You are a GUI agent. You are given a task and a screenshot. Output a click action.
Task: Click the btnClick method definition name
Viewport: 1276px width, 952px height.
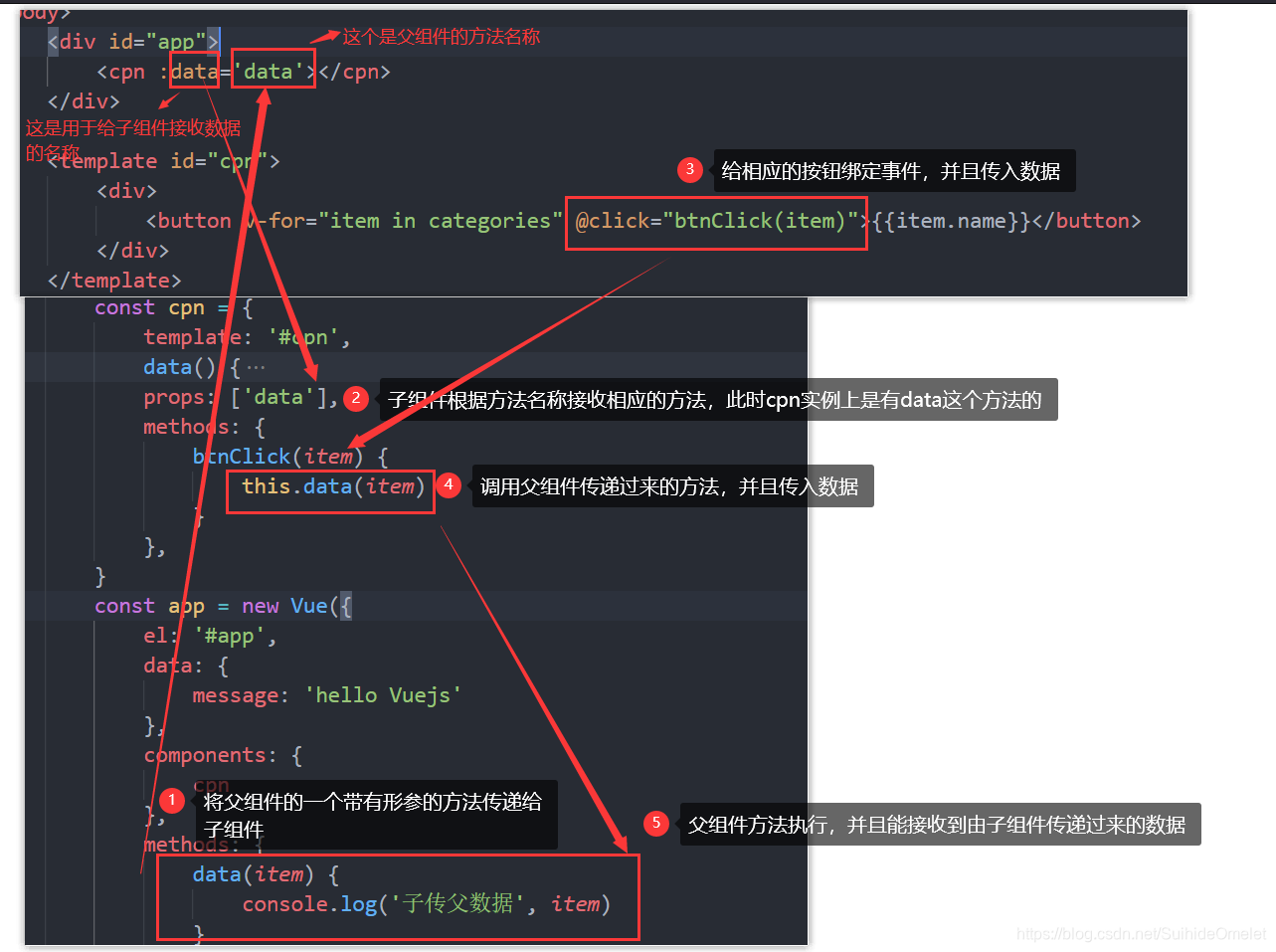pyautogui.click(x=241, y=457)
